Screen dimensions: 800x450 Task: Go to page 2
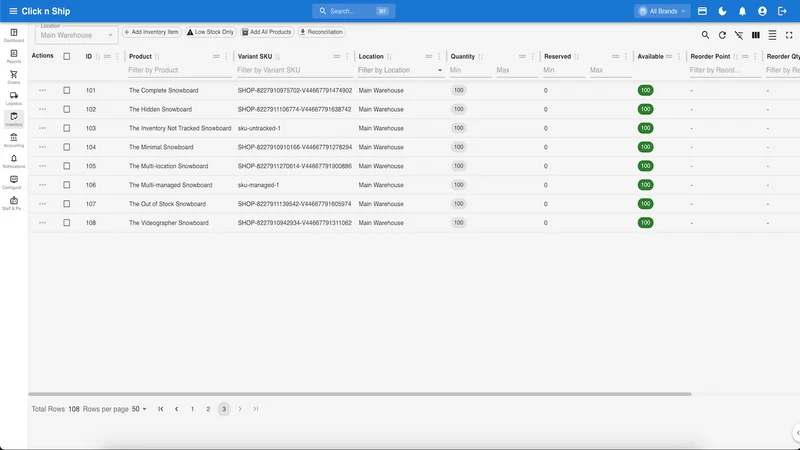[208, 409]
